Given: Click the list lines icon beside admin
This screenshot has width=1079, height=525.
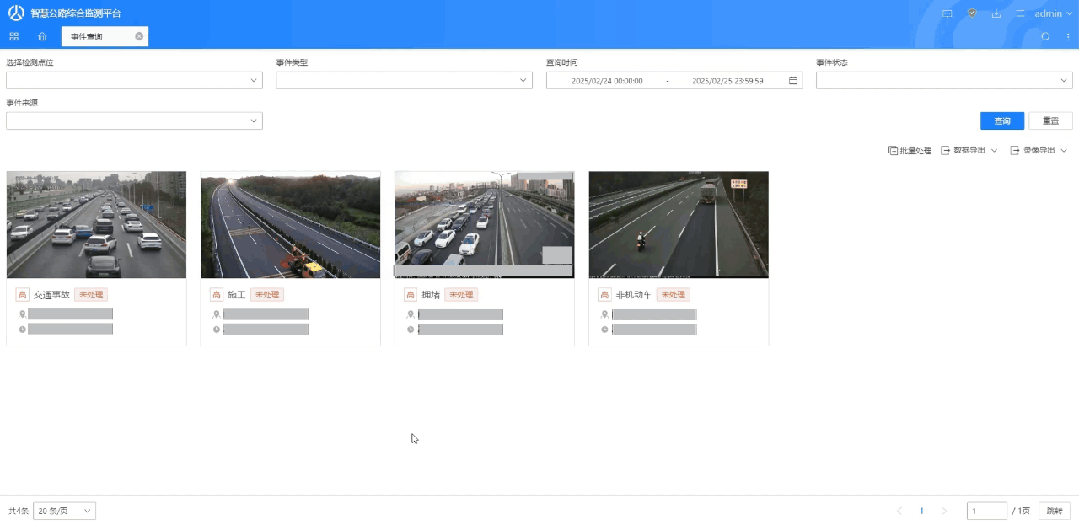Looking at the screenshot, I should (1020, 13).
